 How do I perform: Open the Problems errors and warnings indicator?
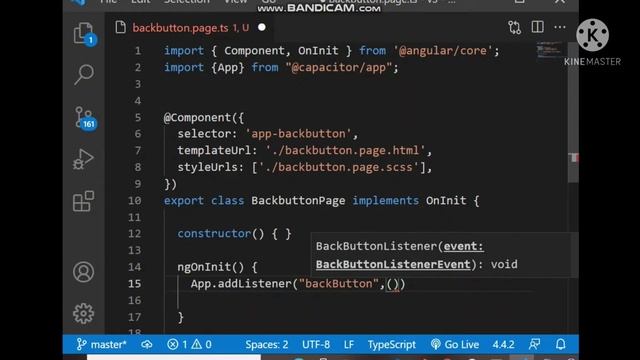click(189, 344)
